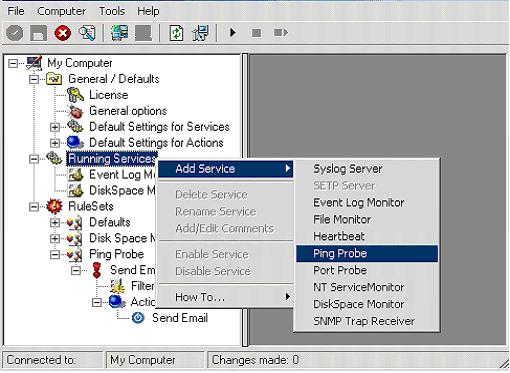
Task: Click the vertical pane splitter bar
Action: (245, 200)
